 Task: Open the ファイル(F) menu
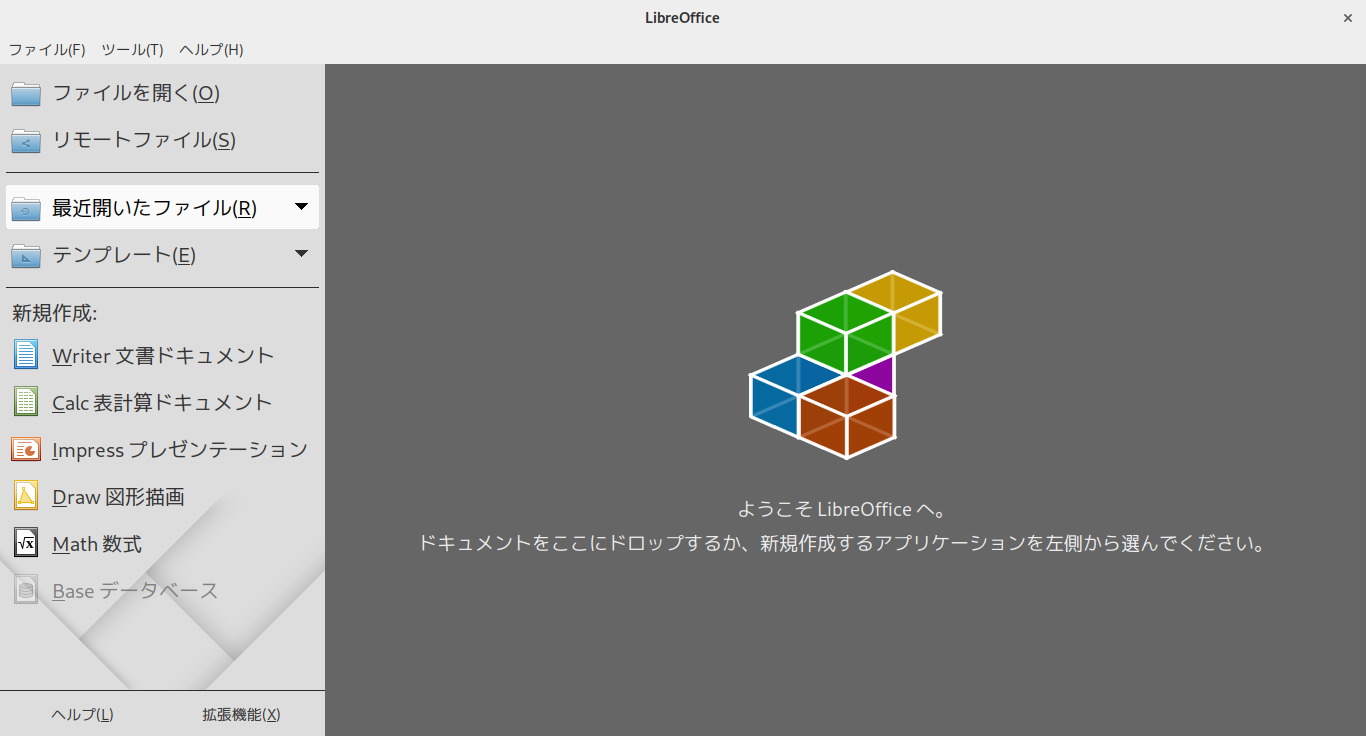pos(47,49)
